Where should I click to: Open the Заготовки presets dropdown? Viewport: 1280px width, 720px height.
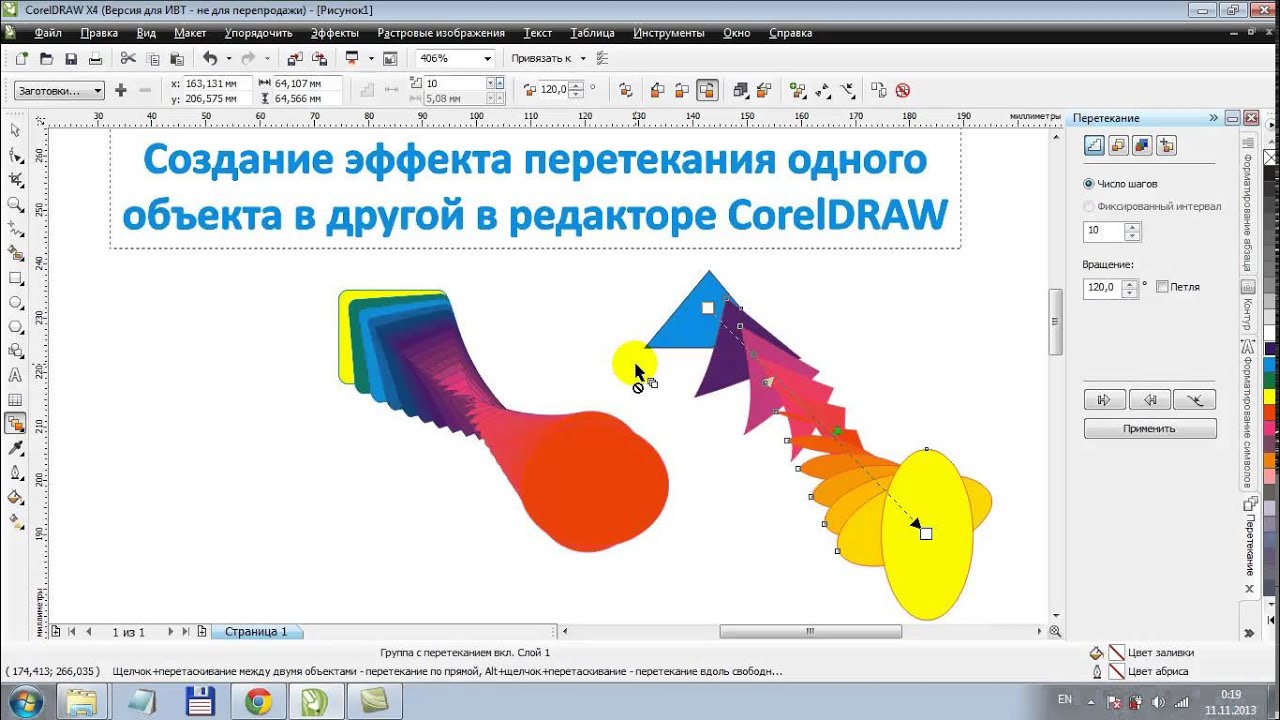(x=59, y=90)
